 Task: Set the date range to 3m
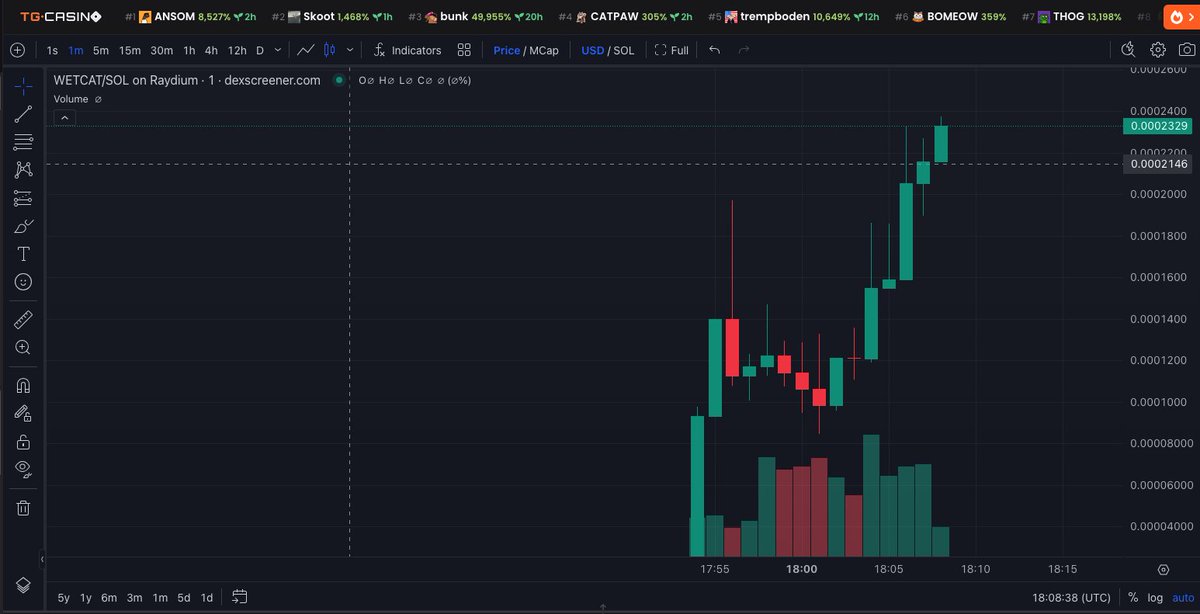[135, 597]
